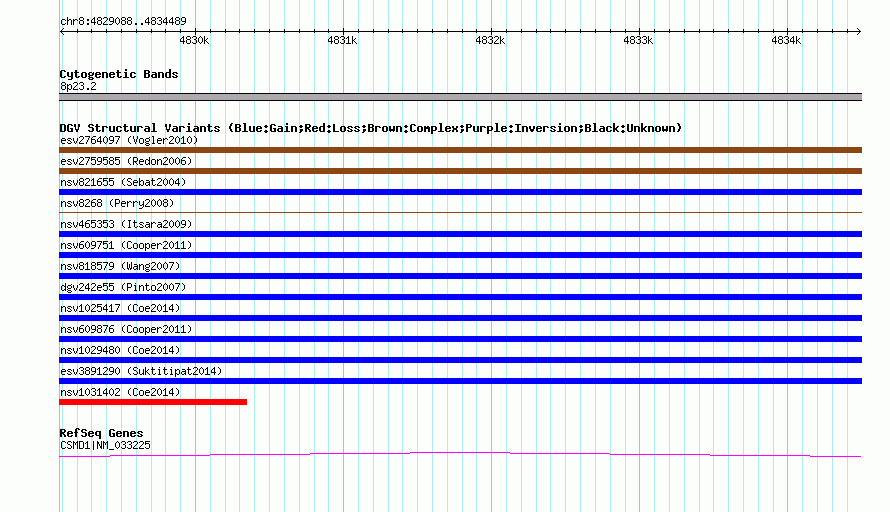Click the thin brown line for nsv8268
The height and width of the screenshot is (512, 890).
460,212
